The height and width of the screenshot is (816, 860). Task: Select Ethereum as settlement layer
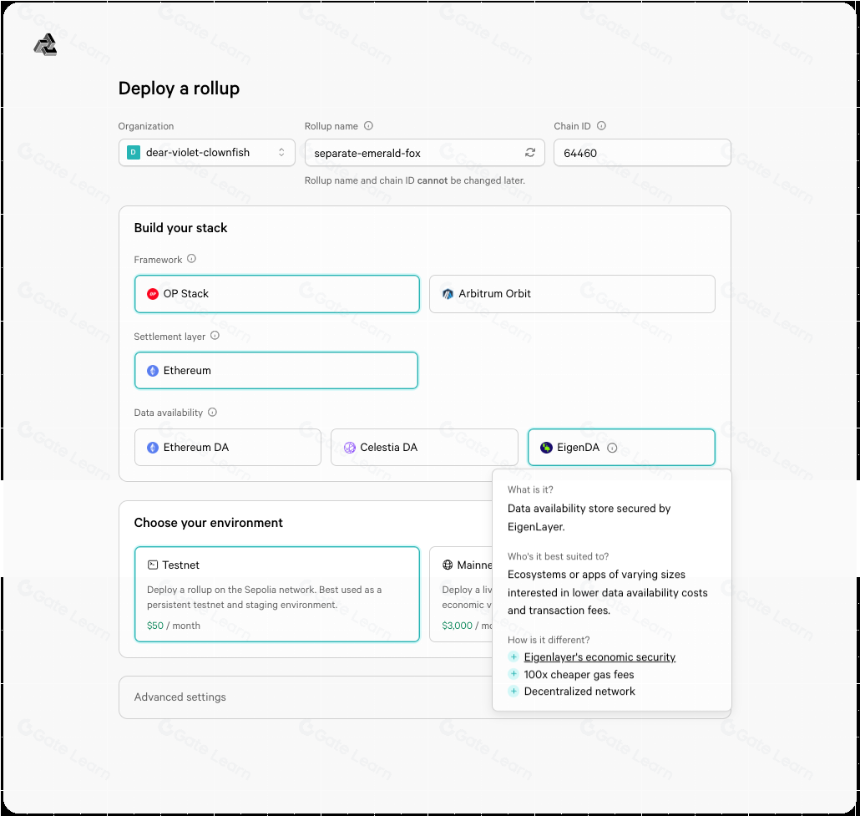pos(276,371)
